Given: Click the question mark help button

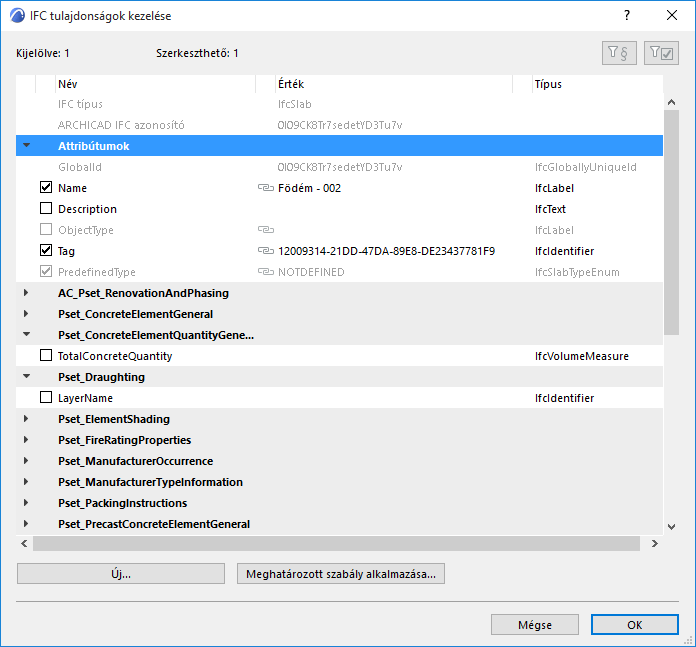Looking at the screenshot, I should 627,16.
